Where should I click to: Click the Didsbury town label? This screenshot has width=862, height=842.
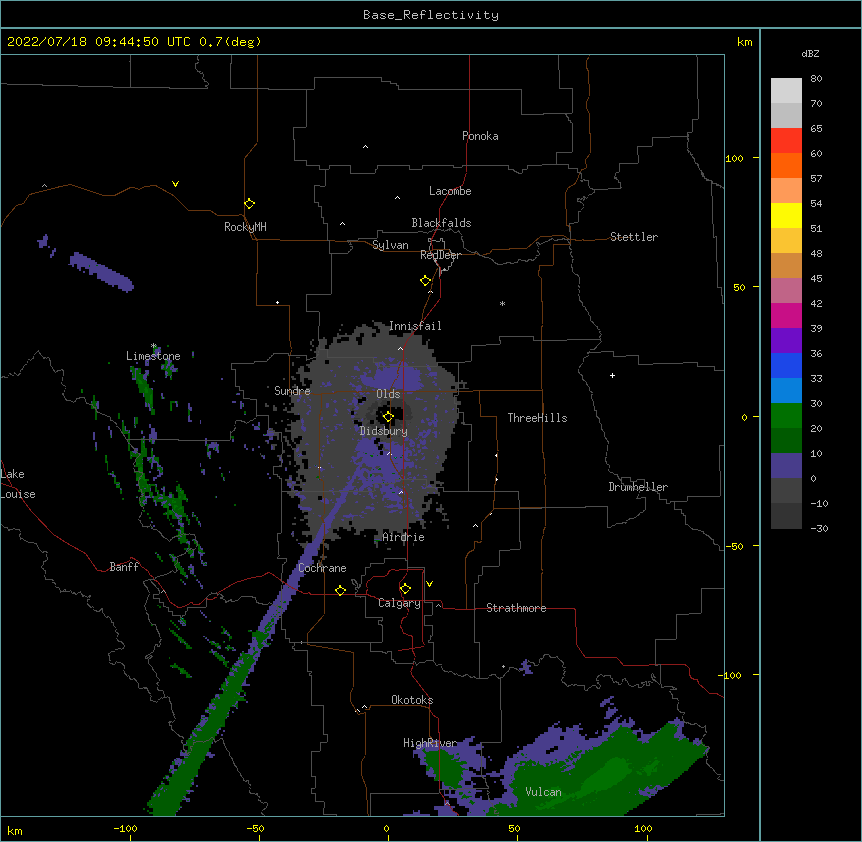point(383,431)
